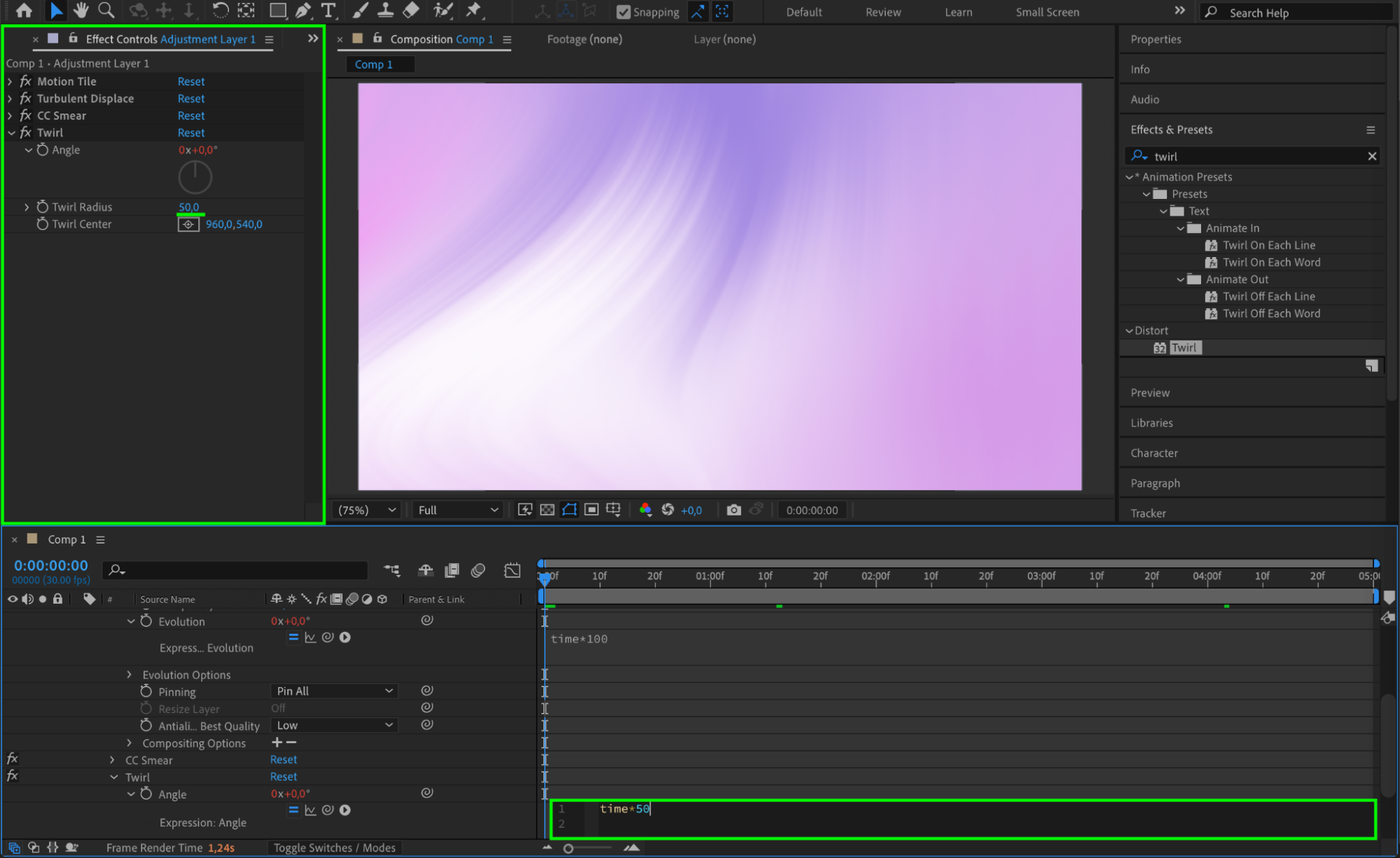Toggle the Twirl Angle stopwatch in Effect Controls
Screen dimensions: 1400x858
[43, 150]
